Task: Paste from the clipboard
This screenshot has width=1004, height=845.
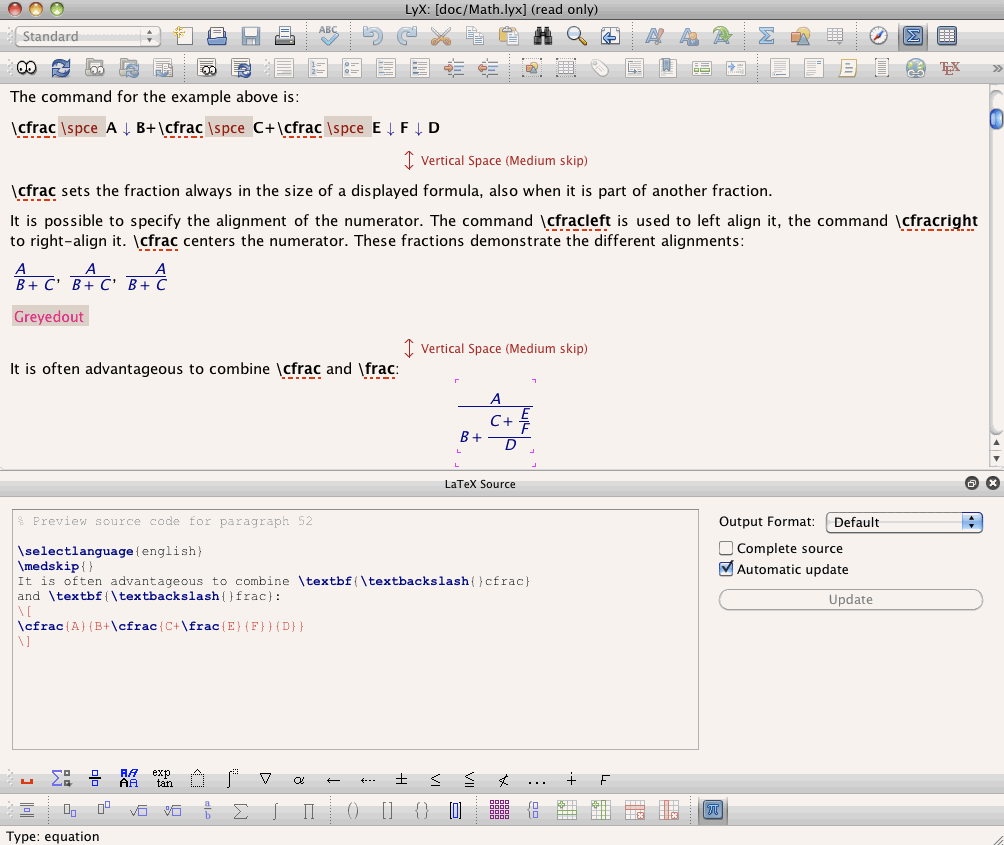Action: tap(508, 36)
